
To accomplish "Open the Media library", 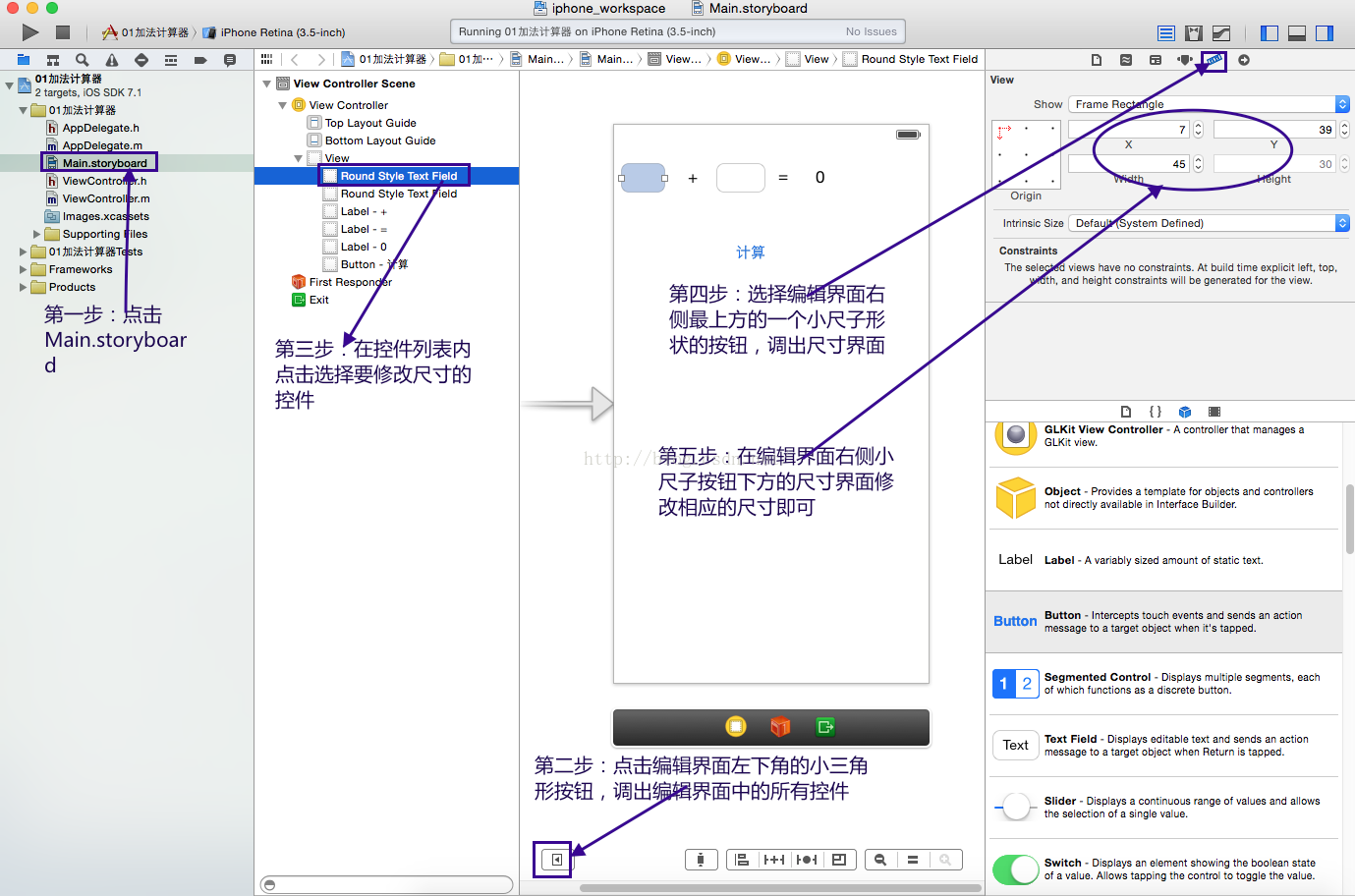I will point(1214,412).
